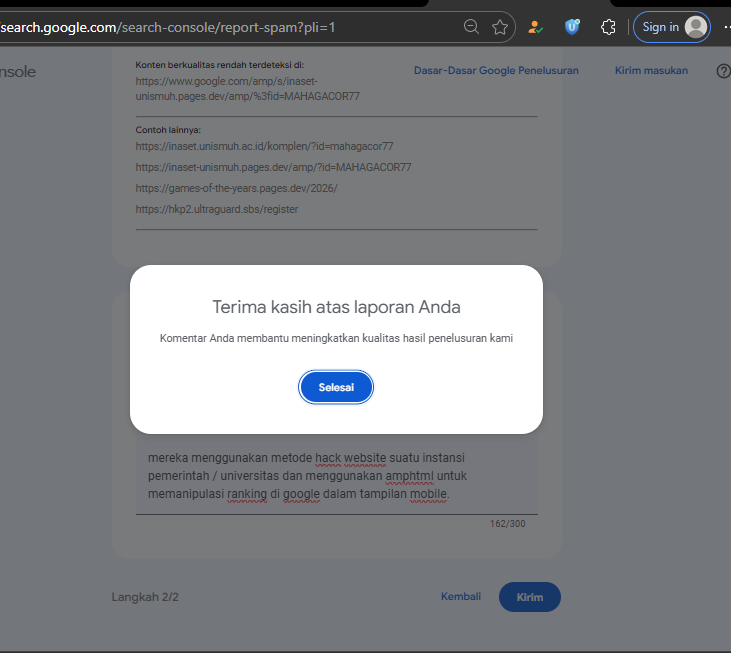731x653 pixels.
Task: Click the Terima kasih atas laporan Anda heading
Action: click(x=336, y=307)
